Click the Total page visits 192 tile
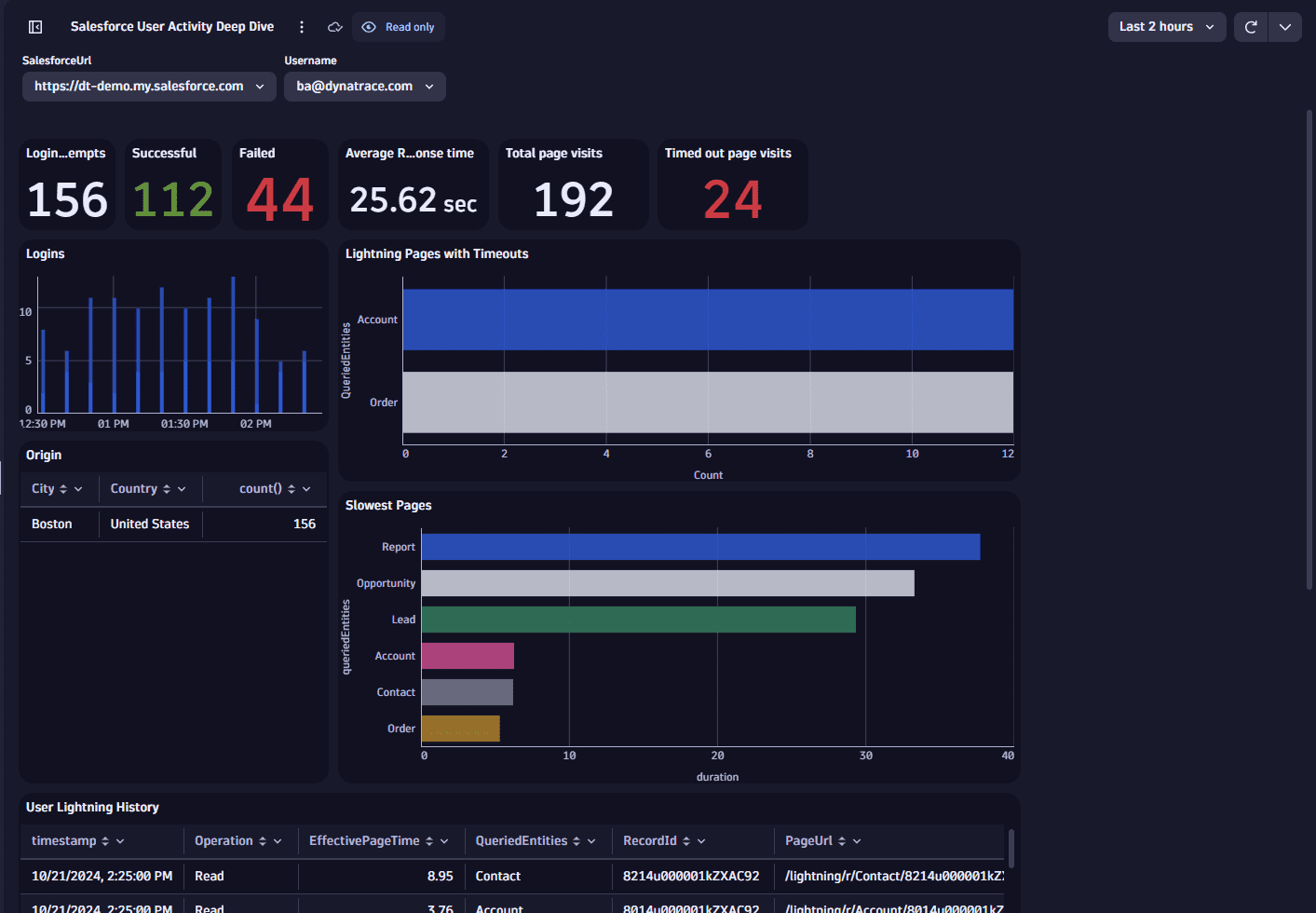This screenshot has width=1316, height=913. coord(574,184)
